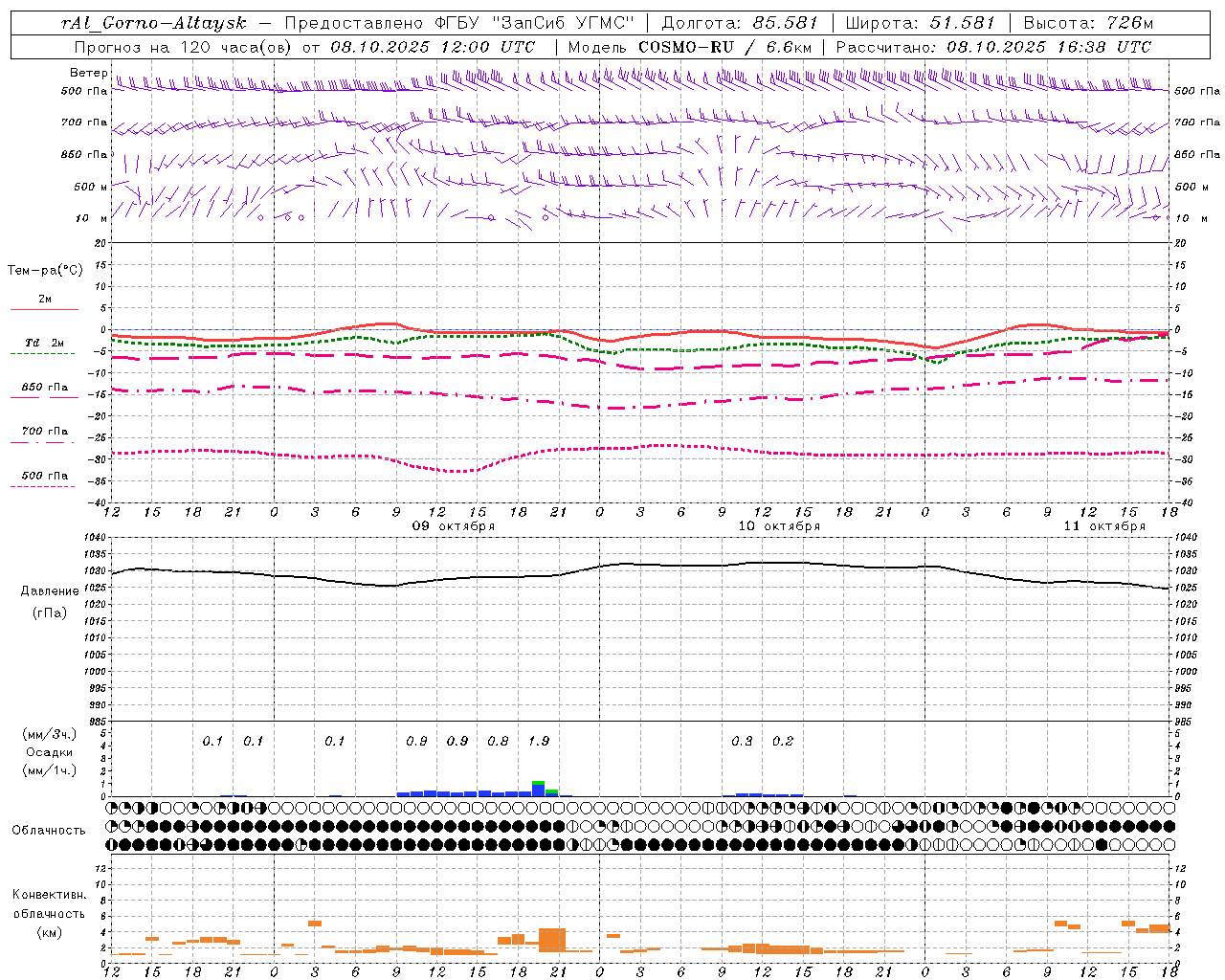Screen dimensions: 1225x980
Task: Click the 10 октября date label
Action: tap(779, 526)
